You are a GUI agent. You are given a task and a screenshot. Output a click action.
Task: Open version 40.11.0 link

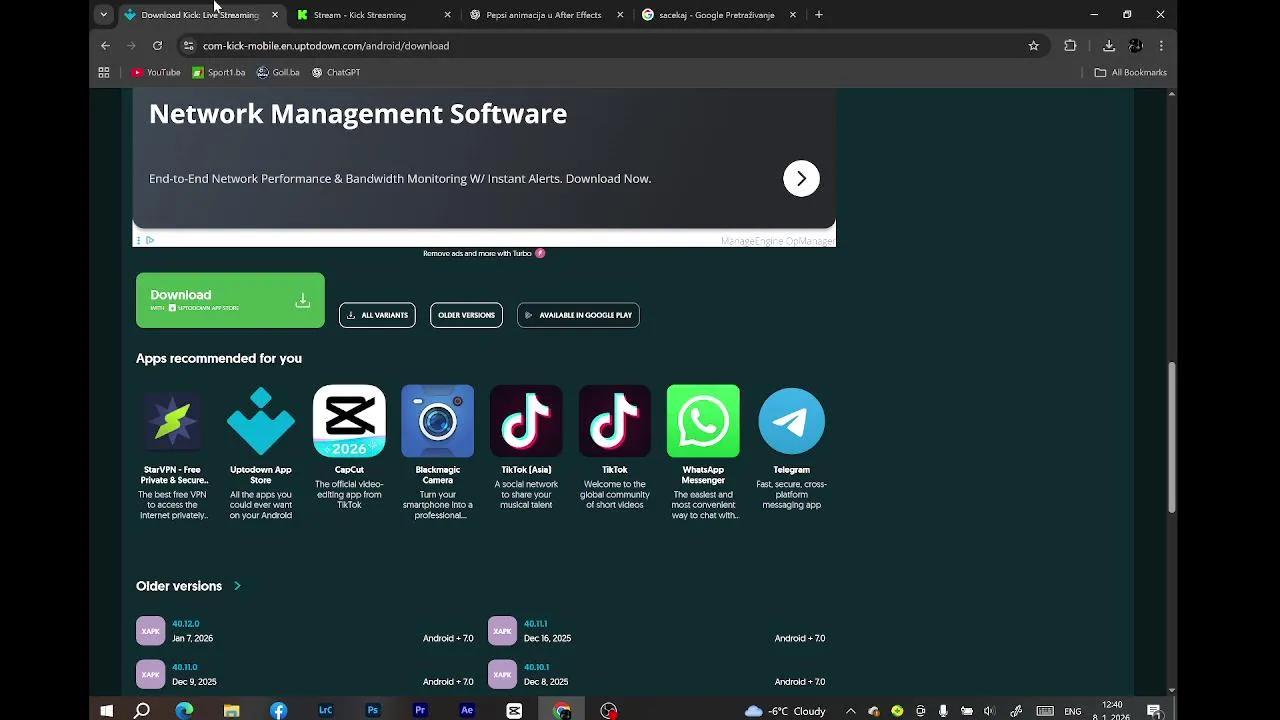[x=185, y=667]
